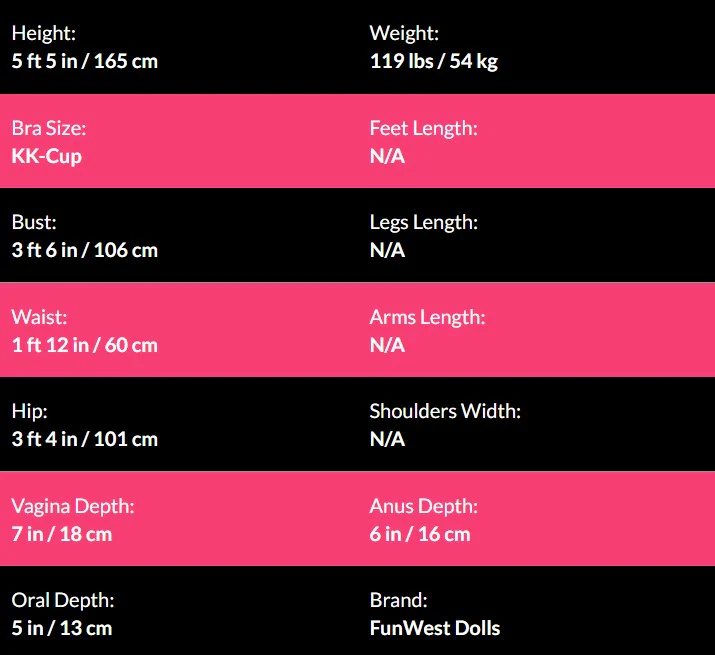The height and width of the screenshot is (655, 715).
Task: Select the 3 ft 4 in / 101 cm value
Action: tap(85, 439)
